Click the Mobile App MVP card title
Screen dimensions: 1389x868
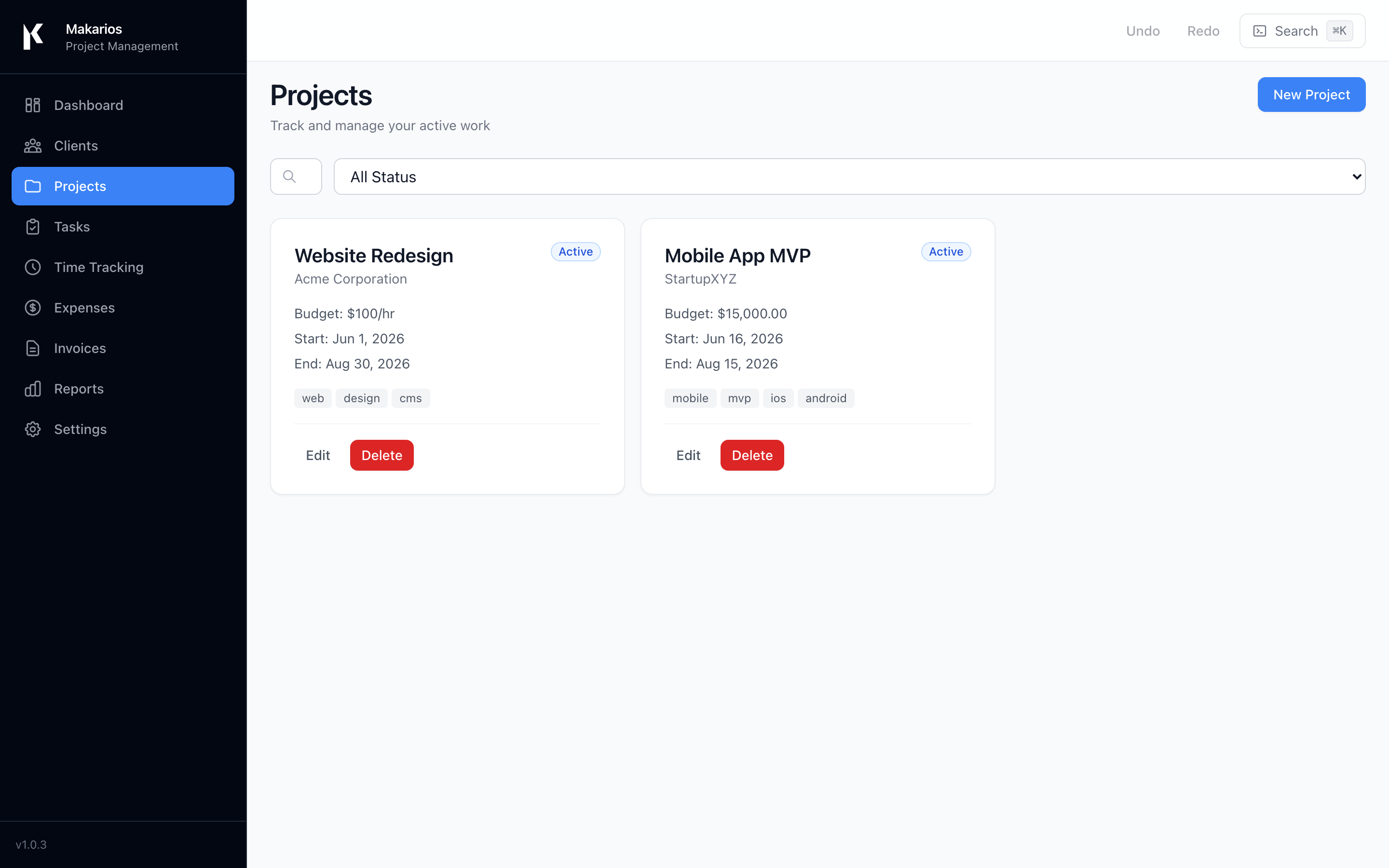pos(737,256)
